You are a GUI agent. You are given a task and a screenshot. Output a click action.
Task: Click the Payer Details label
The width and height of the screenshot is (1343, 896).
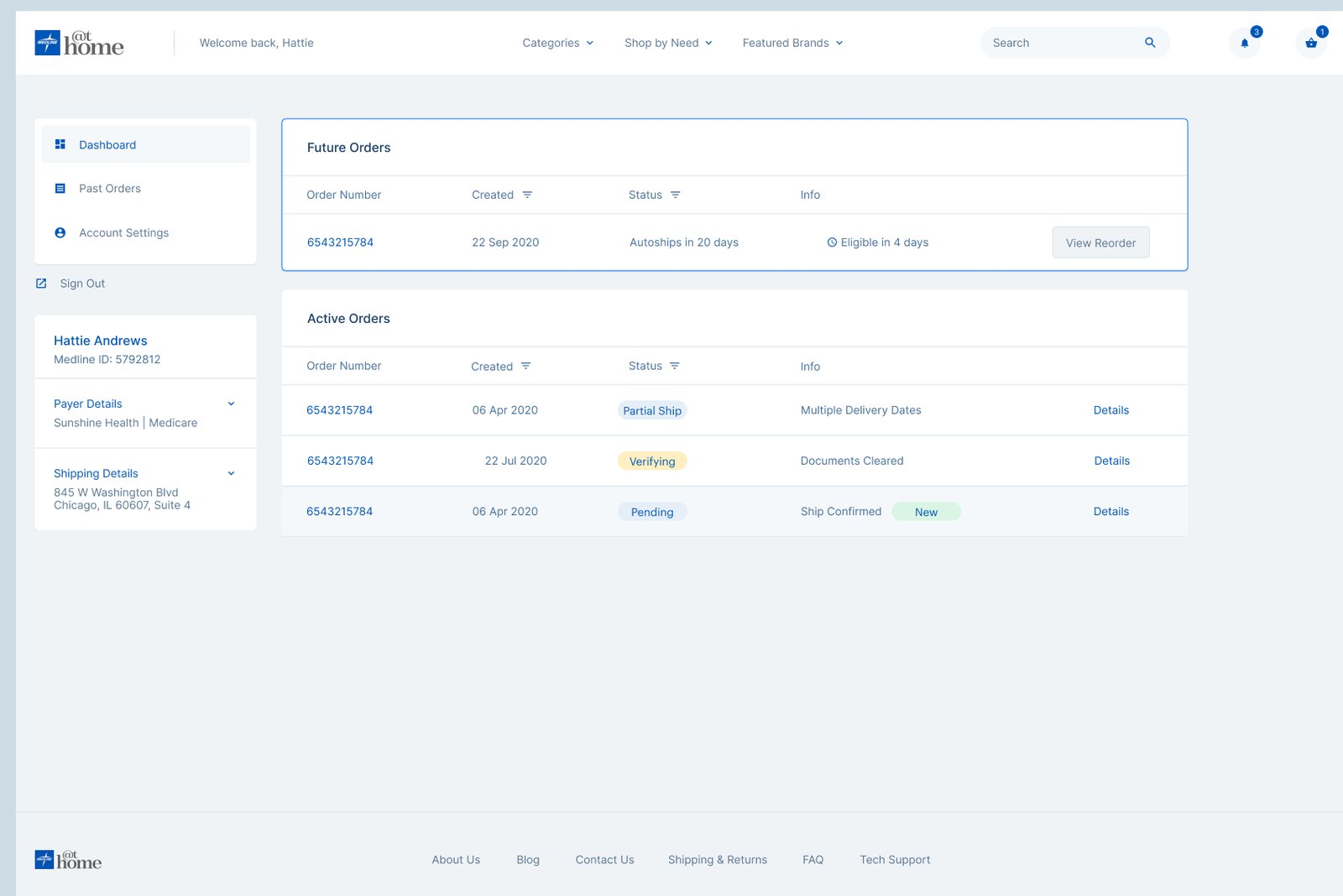pos(88,404)
